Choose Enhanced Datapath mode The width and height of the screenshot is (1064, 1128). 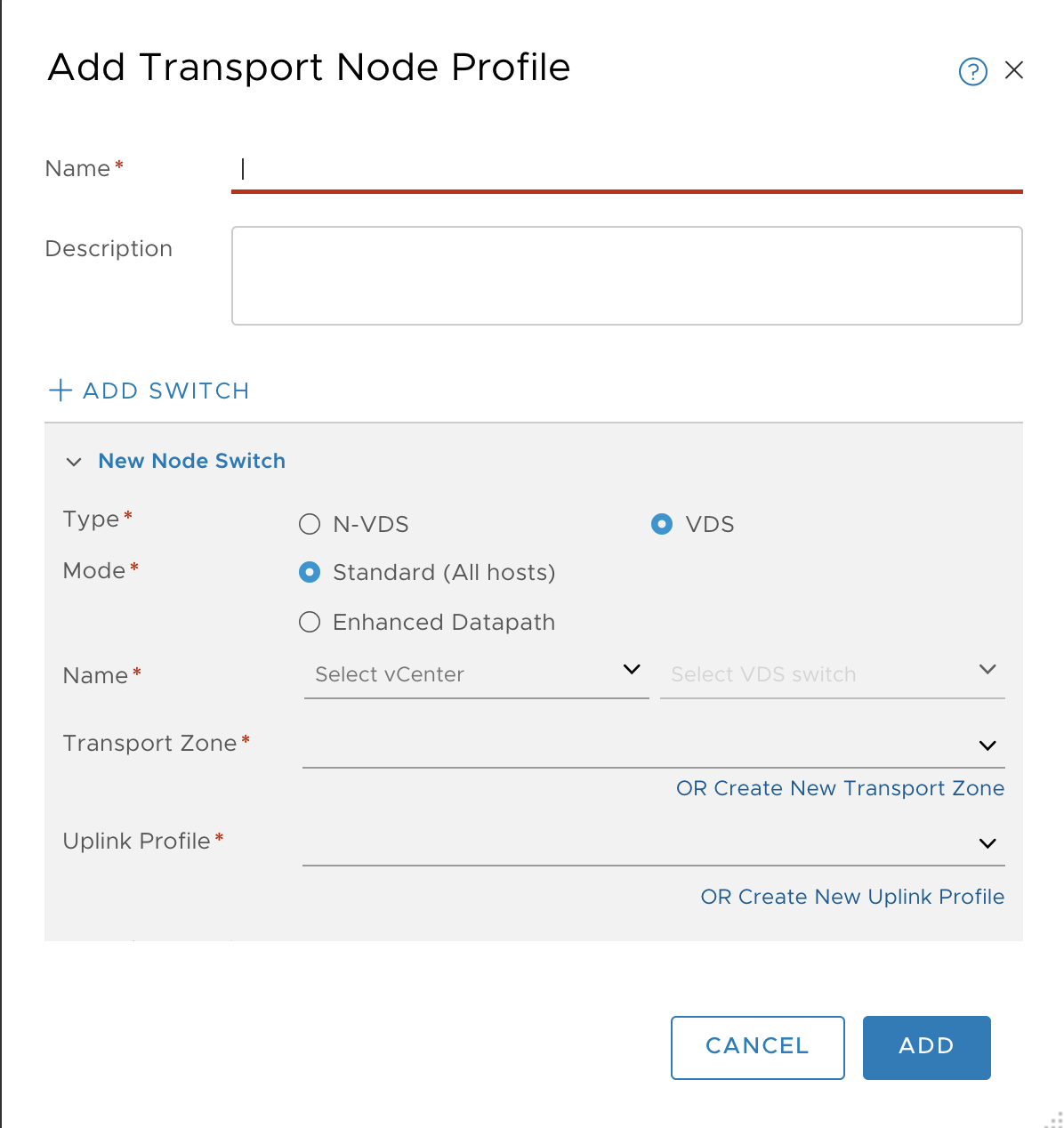pos(310,622)
